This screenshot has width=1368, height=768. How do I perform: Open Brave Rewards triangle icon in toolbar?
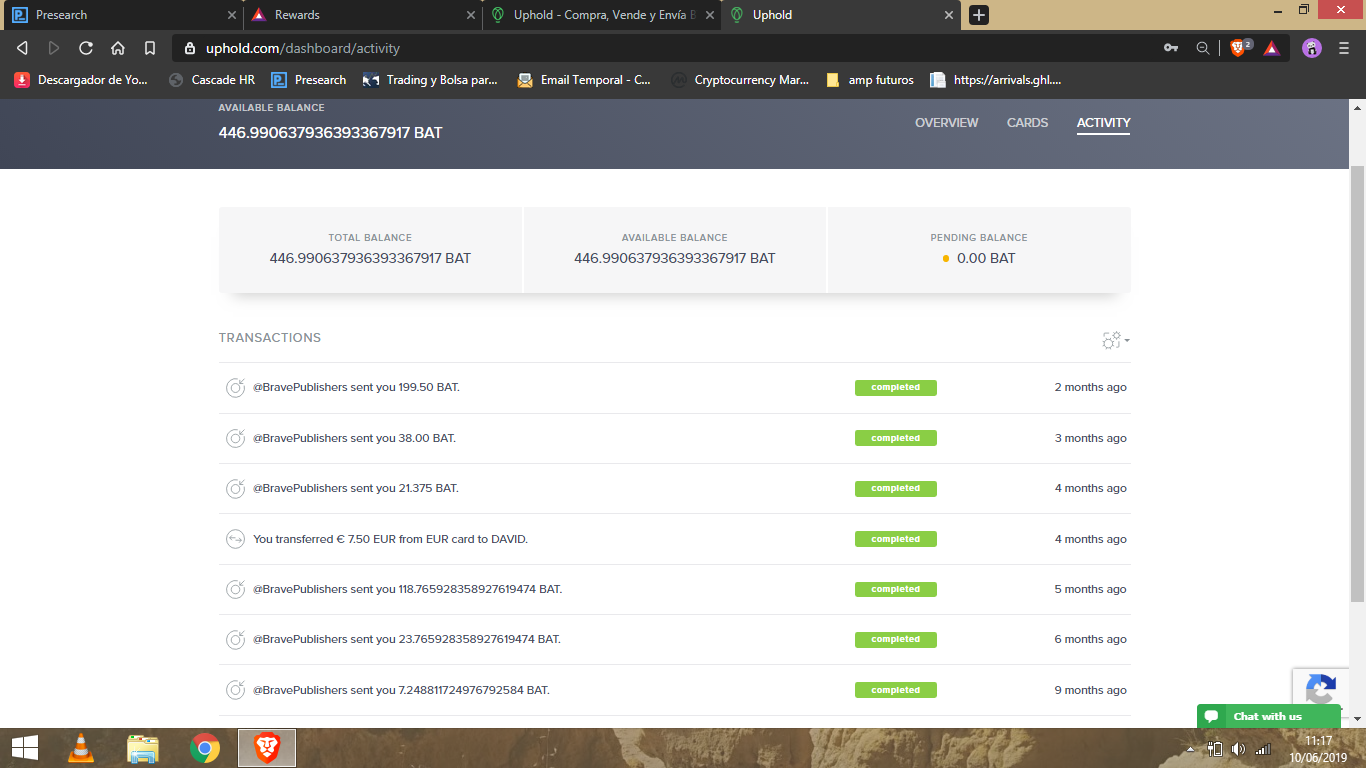[1272, 48]
